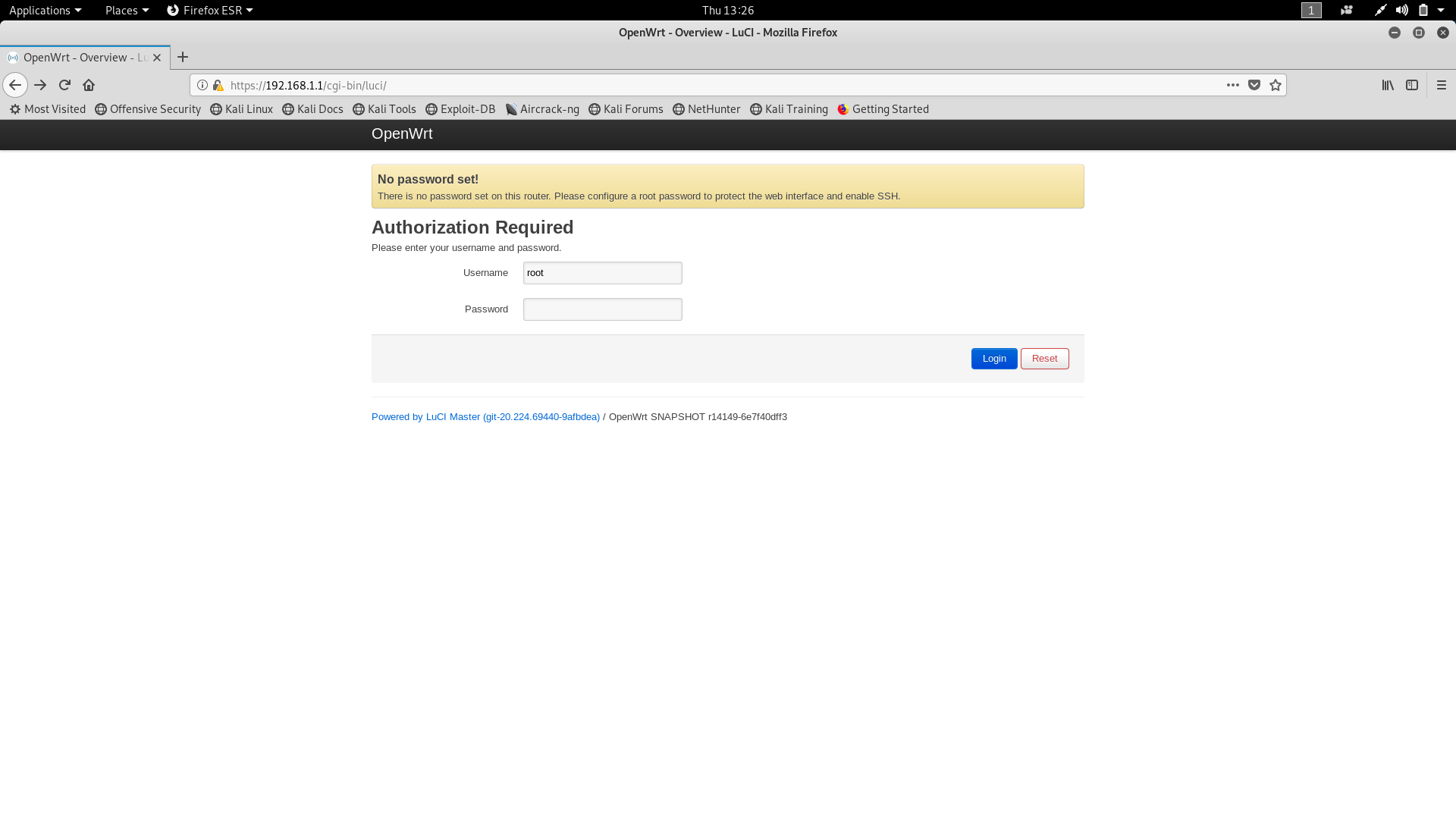Open NetHunter bookmark
1456x819 pixels.
[x=707, y=109]
